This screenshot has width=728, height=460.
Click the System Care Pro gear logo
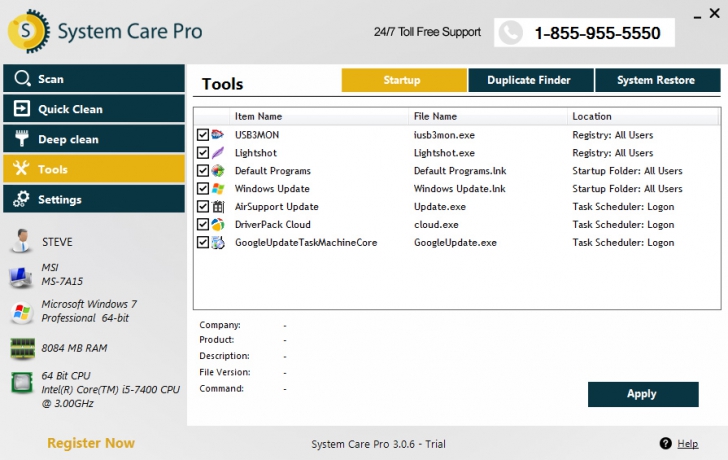click(x=28, y=31)
